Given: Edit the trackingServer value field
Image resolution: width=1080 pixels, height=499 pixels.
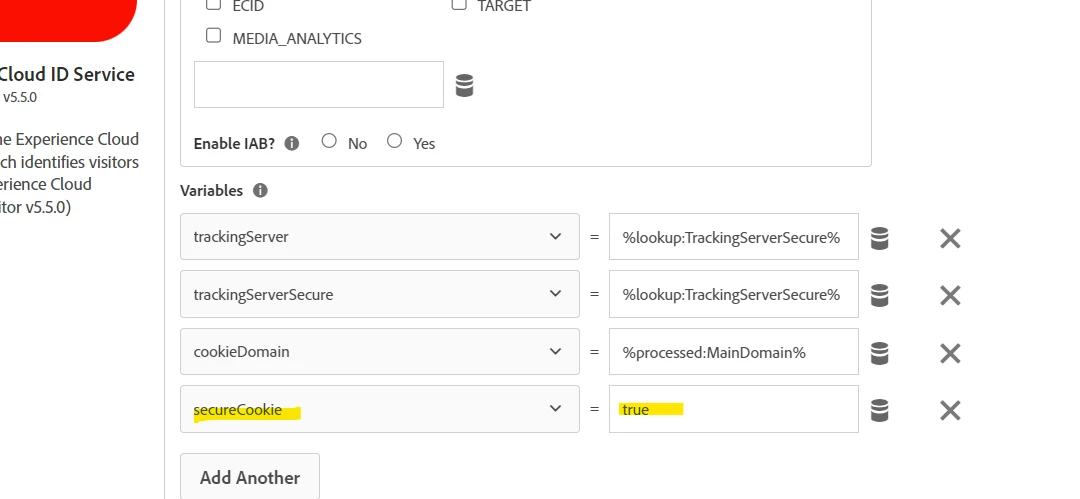Looking at the screenshot, I should coord(734,236).
